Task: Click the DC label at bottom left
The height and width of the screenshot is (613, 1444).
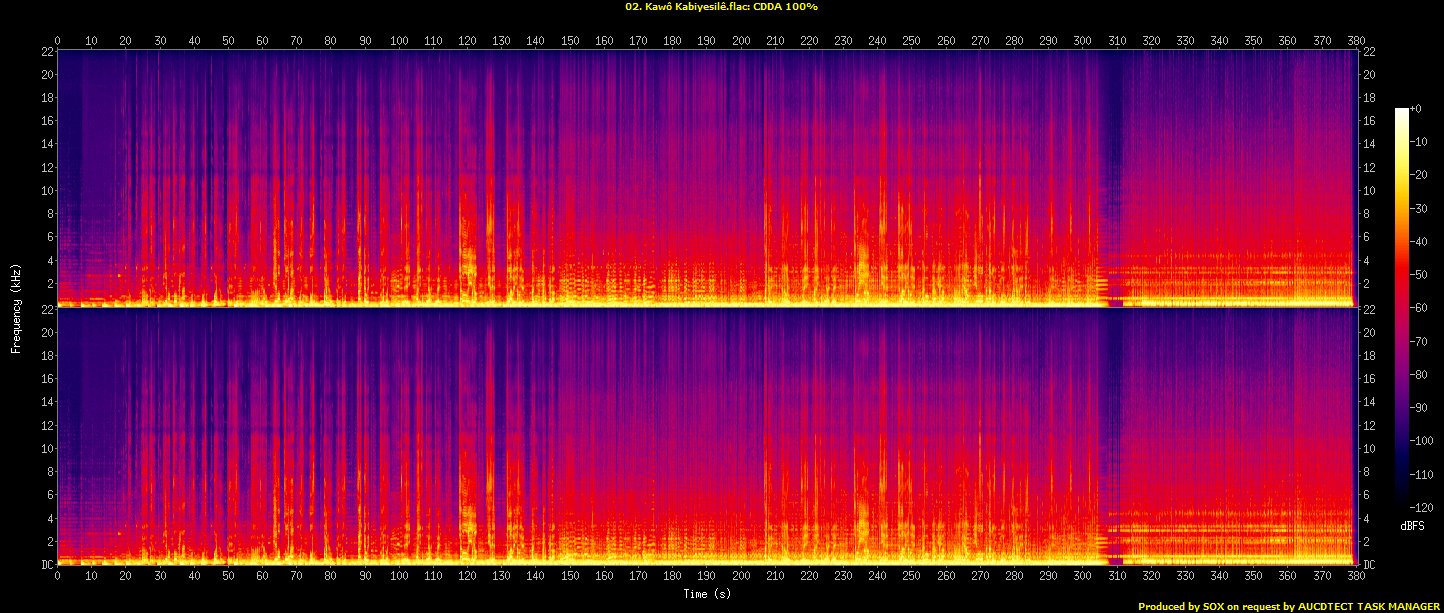Action: click(47, 565)
